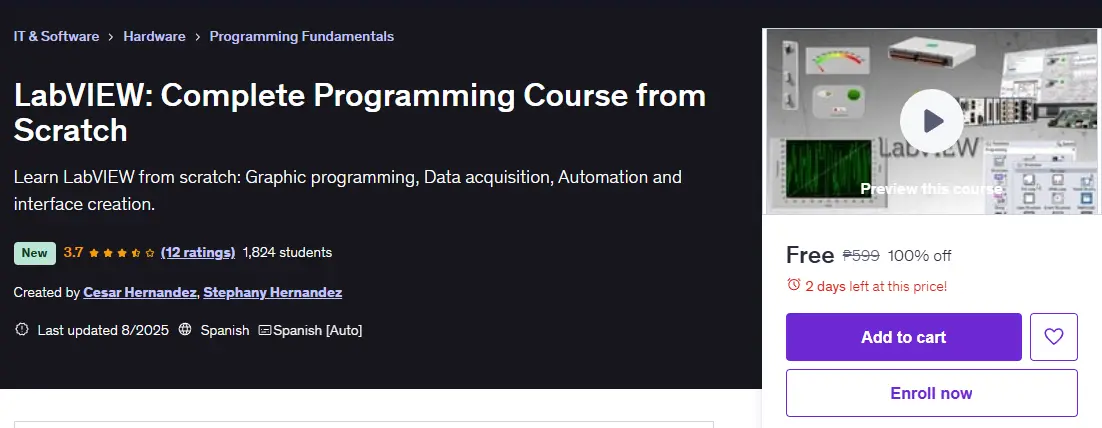The width and height of the screenshot is (1102, 428).
Task: Visit Cesar Hernandez instructor profile
Action: tap(140, 292)
